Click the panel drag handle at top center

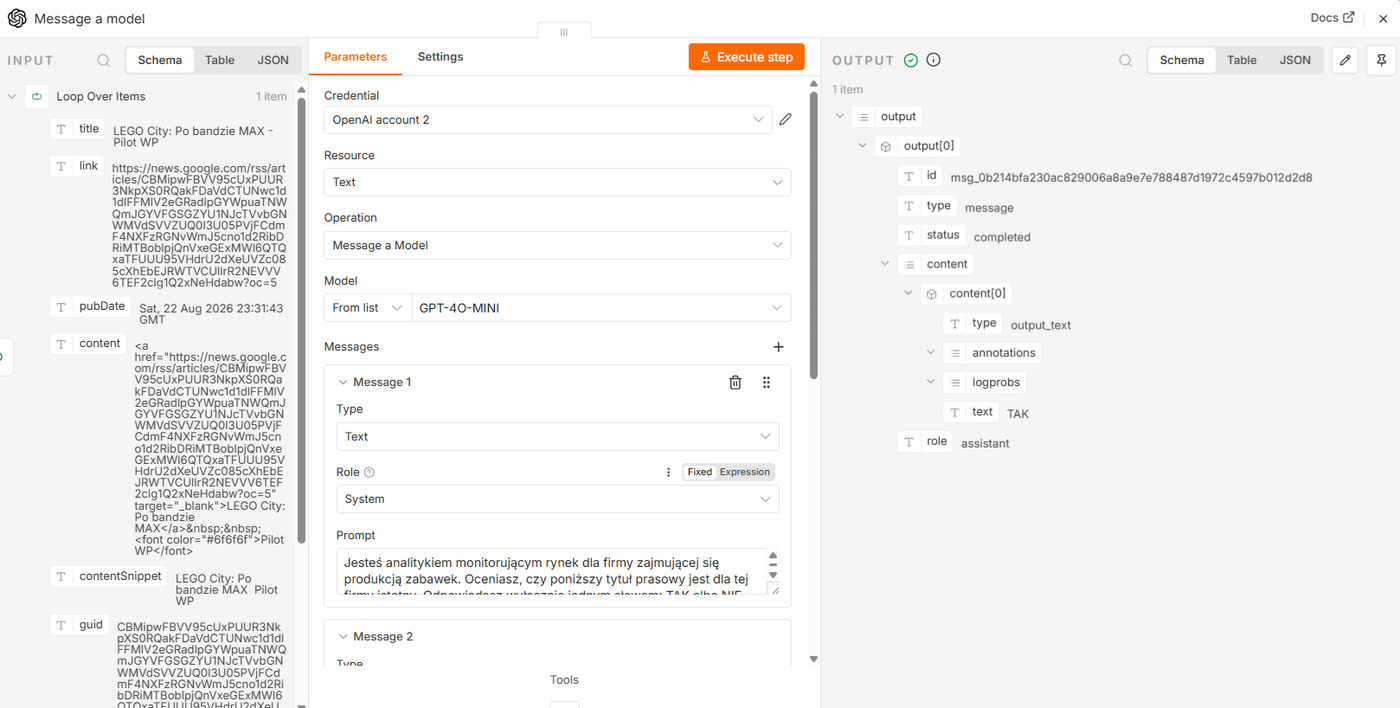pyautogui.click(x=564, y=32)
